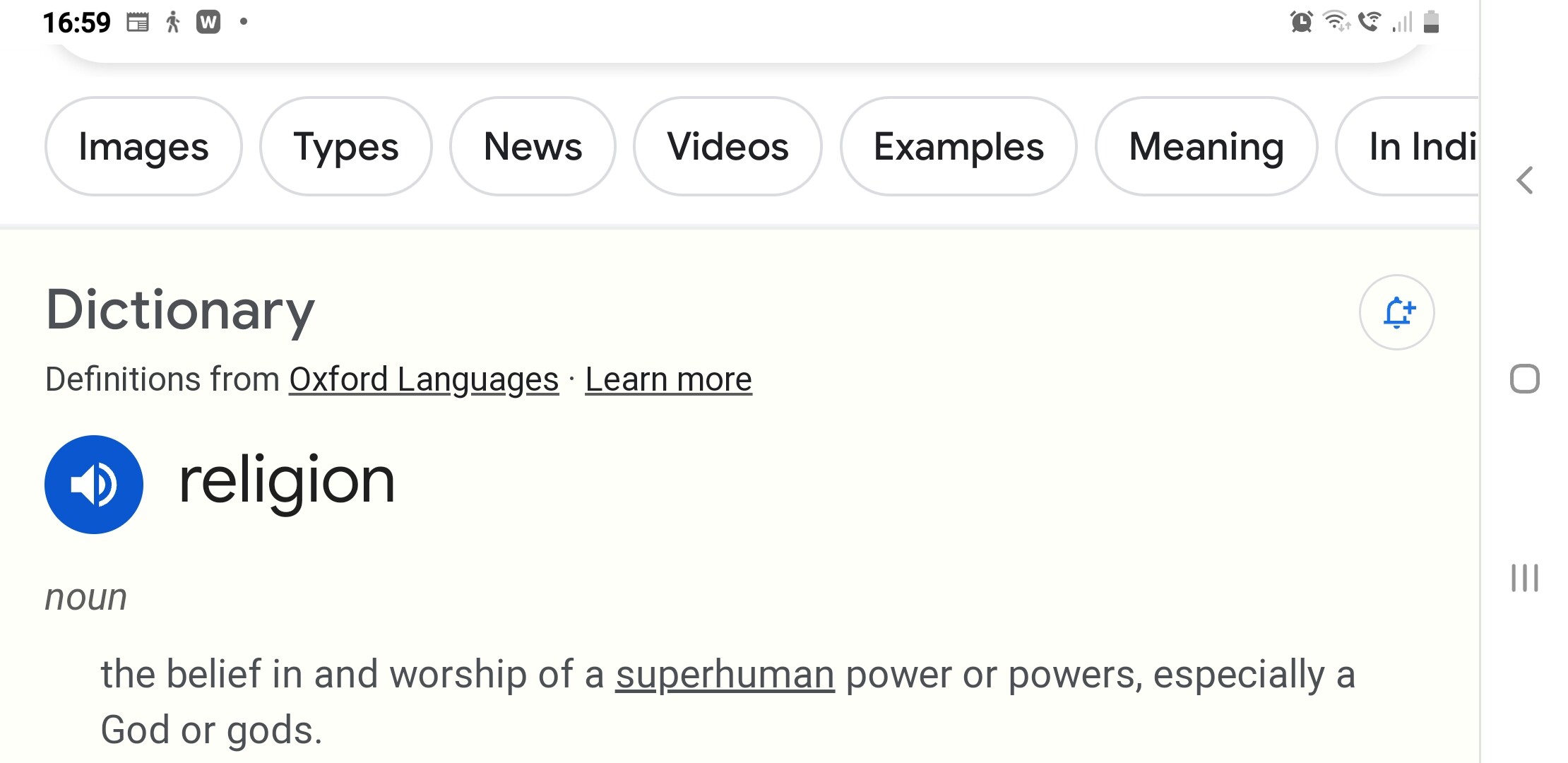
Task: Tap the Android back arrow
Action: 1525,180
